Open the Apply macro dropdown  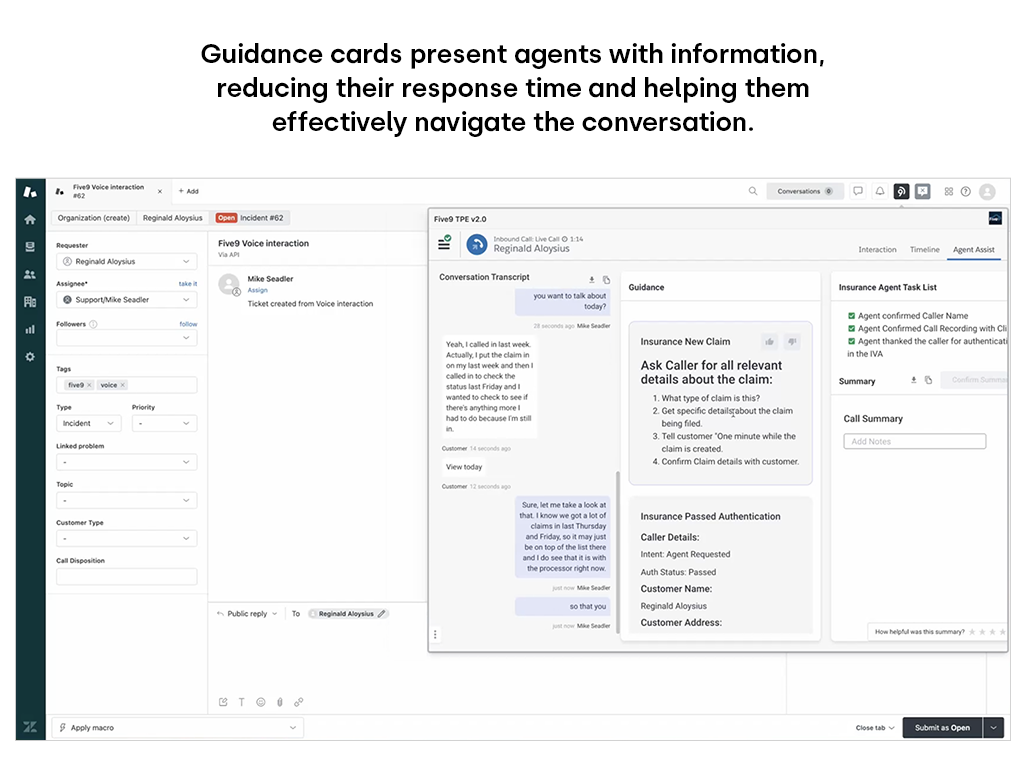(x=177, y=728)
